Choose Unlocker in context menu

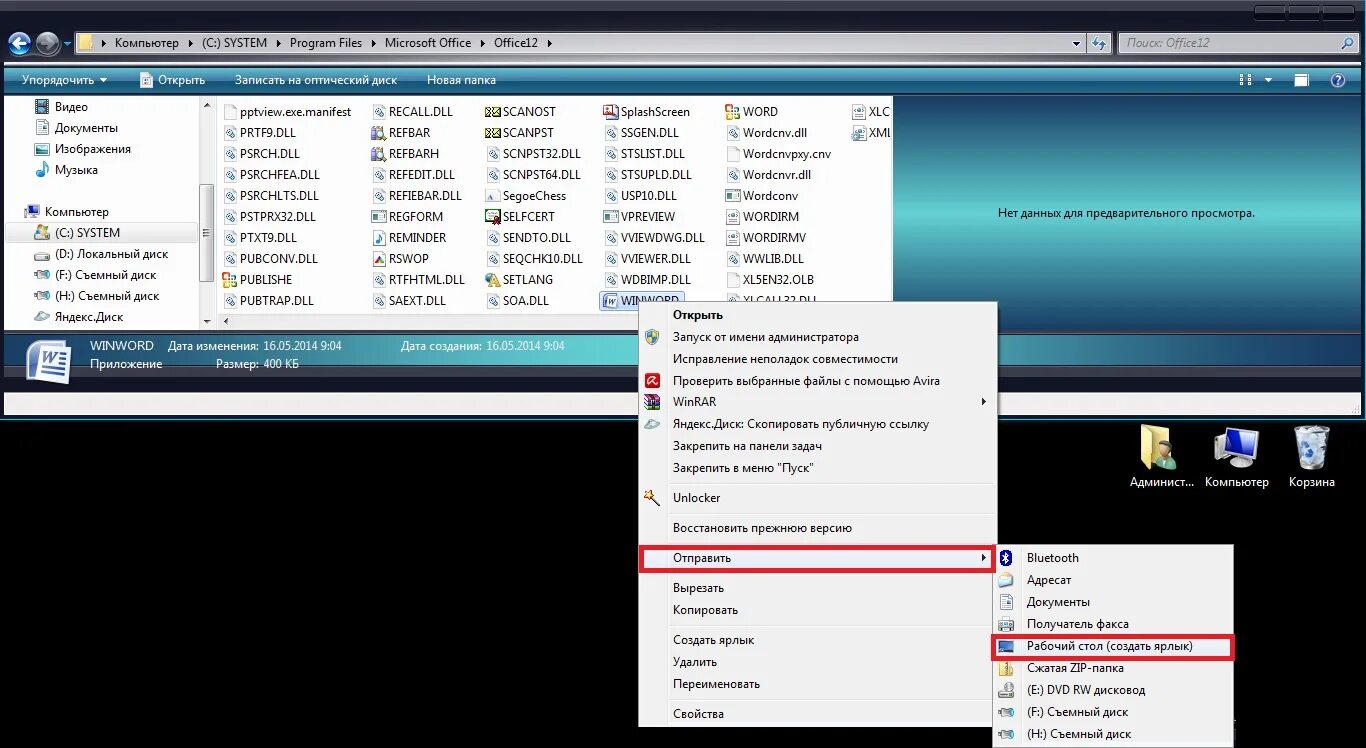(x=818, y=498)
